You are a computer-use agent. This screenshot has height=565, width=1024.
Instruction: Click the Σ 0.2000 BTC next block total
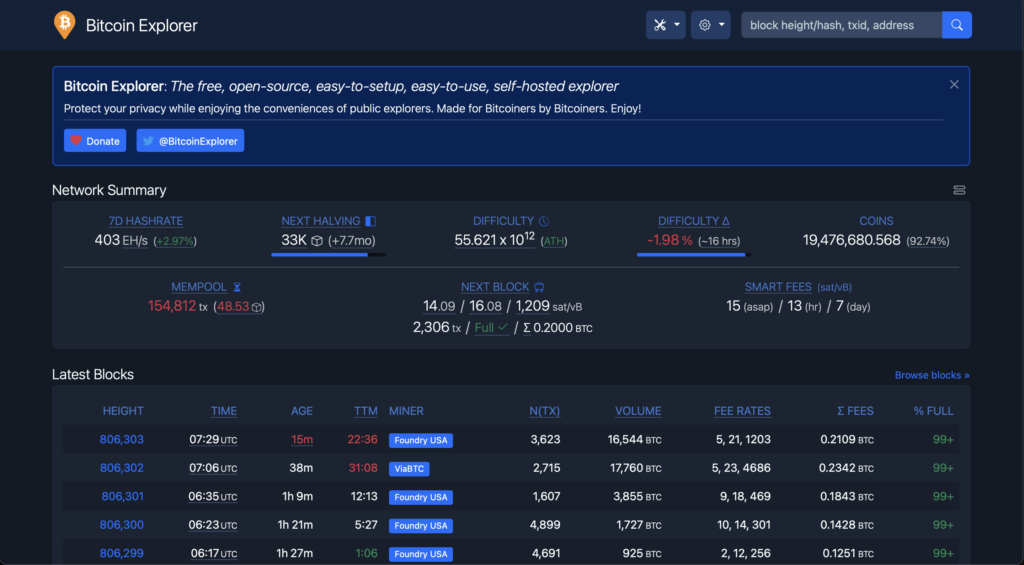point(558,328)
